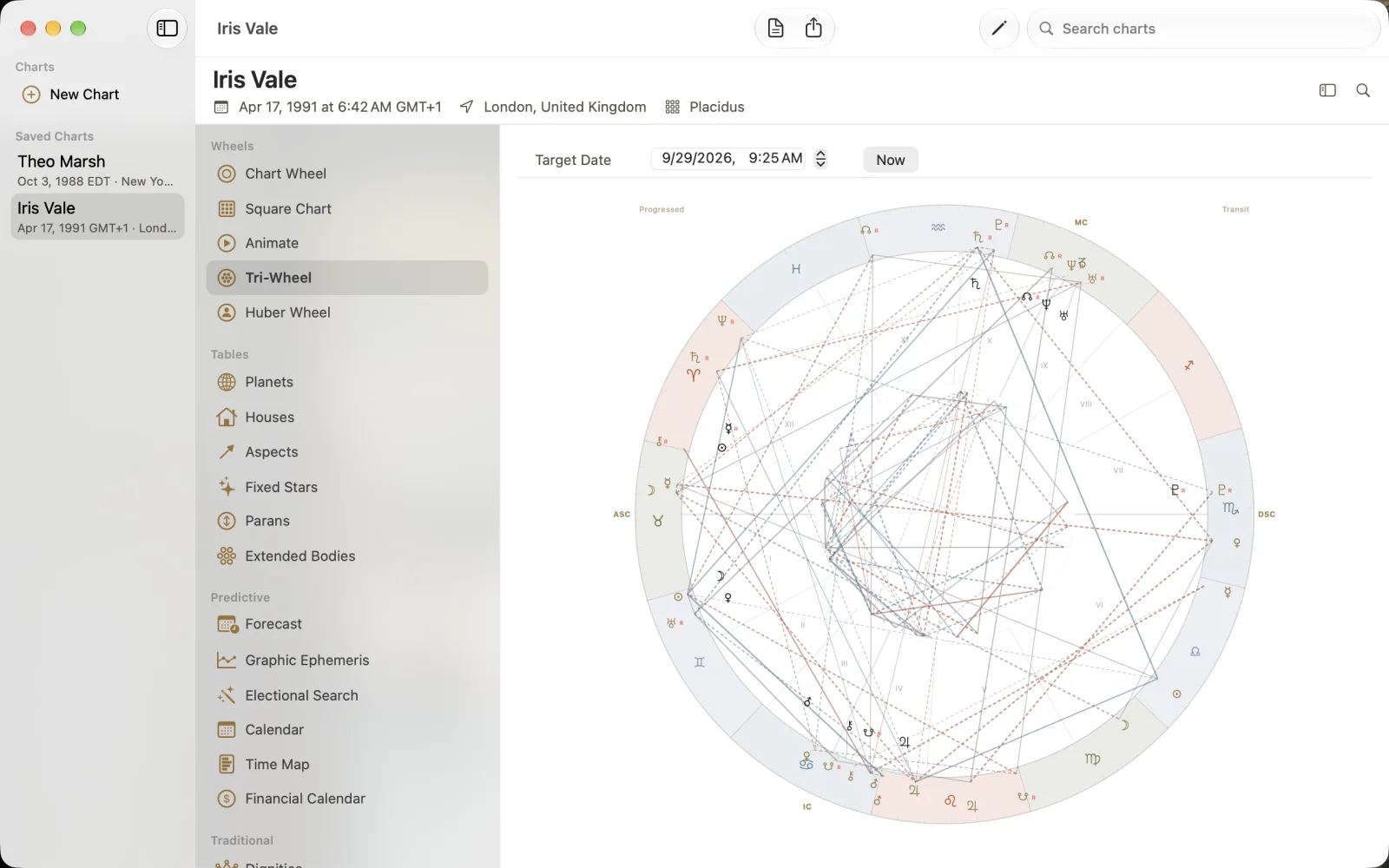Click the 9:25 AM time value

(x=775, y=158)
